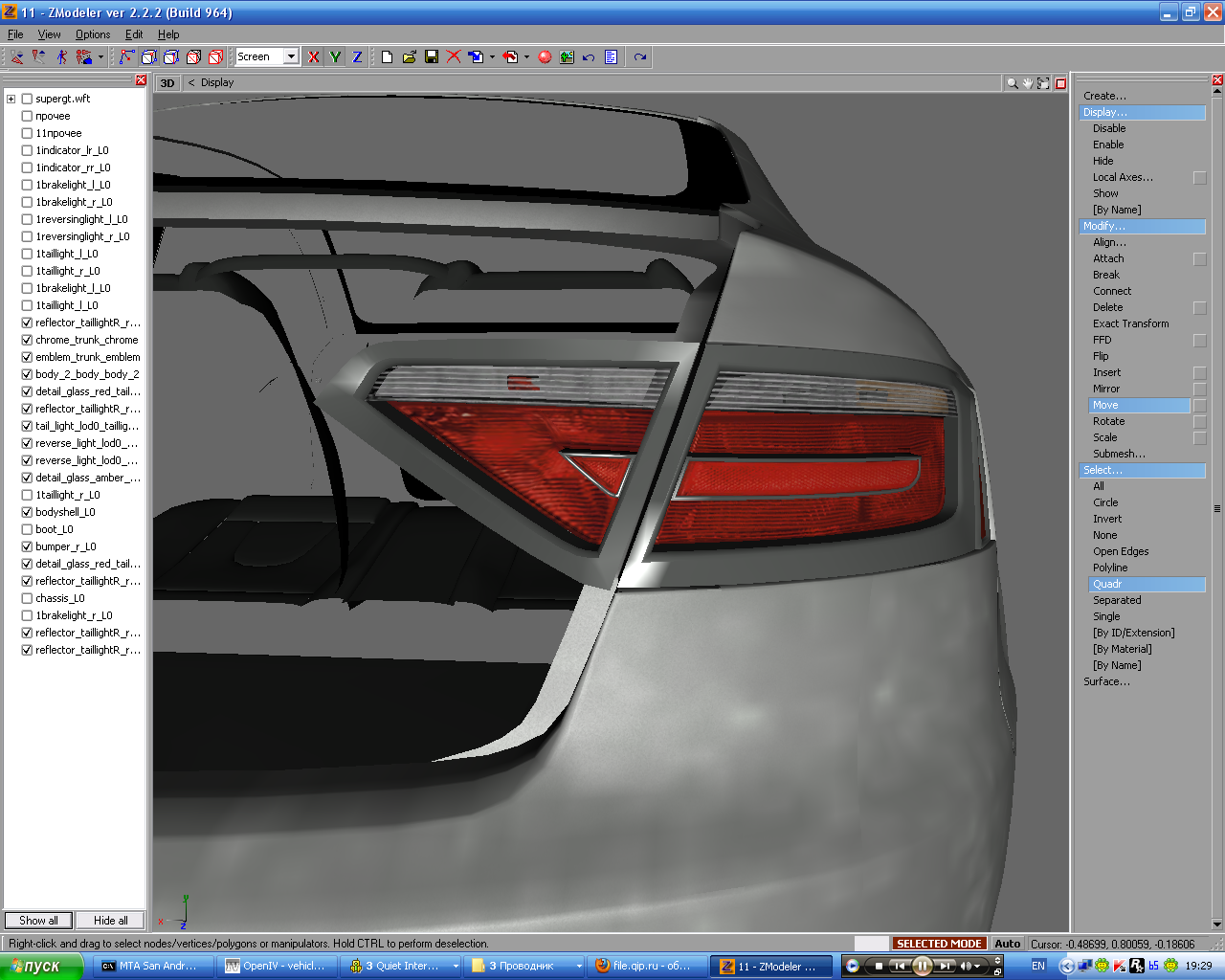This screenshot has height=980, width=1225.
Task: Click the viewport fit-to-view icon
Action: pyautogui.click(x=1044, y=83)
